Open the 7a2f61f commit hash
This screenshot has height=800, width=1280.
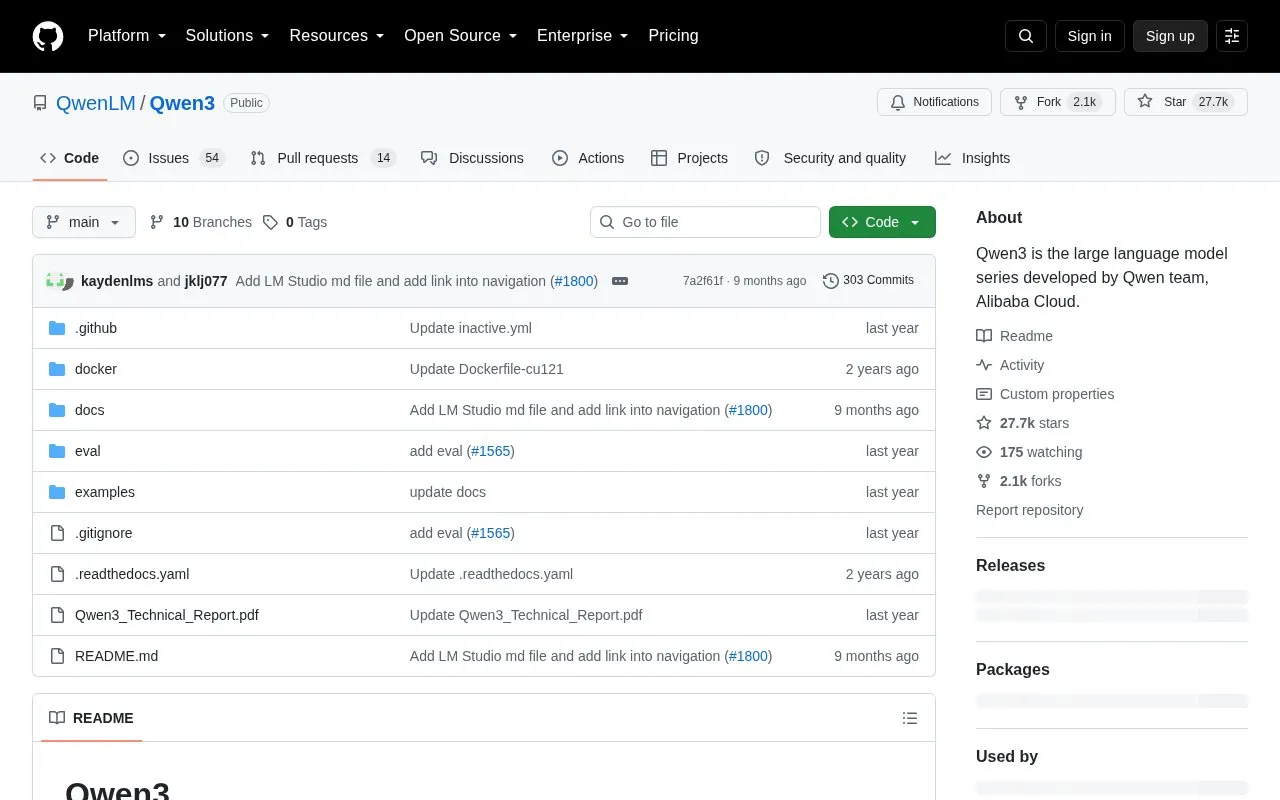coord(702,281)
